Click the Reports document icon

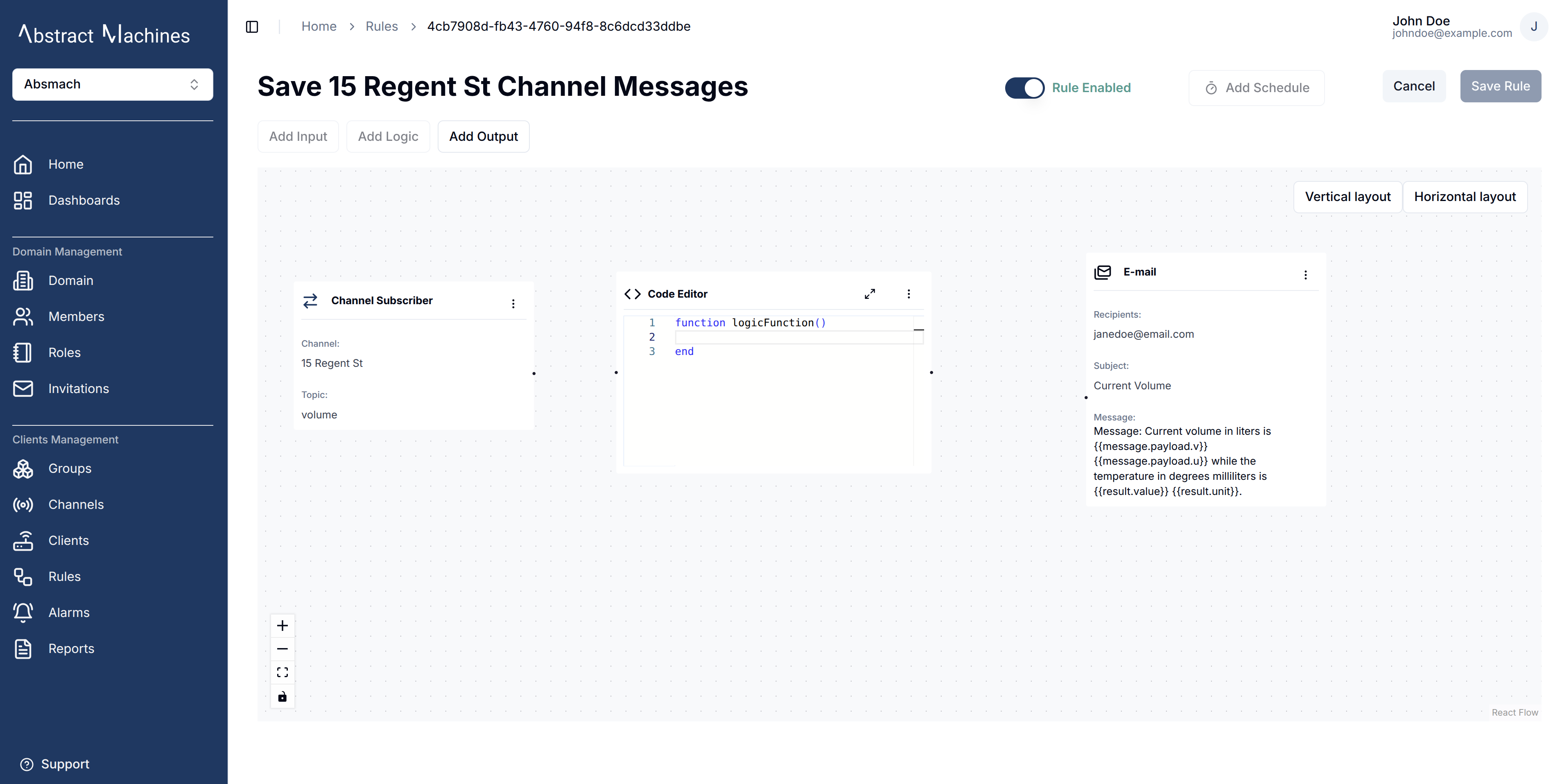[23, 649]
